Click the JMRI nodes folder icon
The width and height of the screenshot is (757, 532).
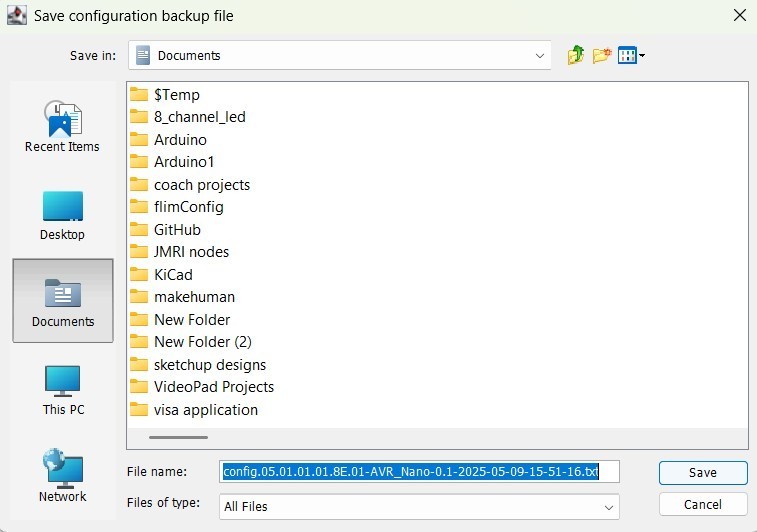pos(139,251)
